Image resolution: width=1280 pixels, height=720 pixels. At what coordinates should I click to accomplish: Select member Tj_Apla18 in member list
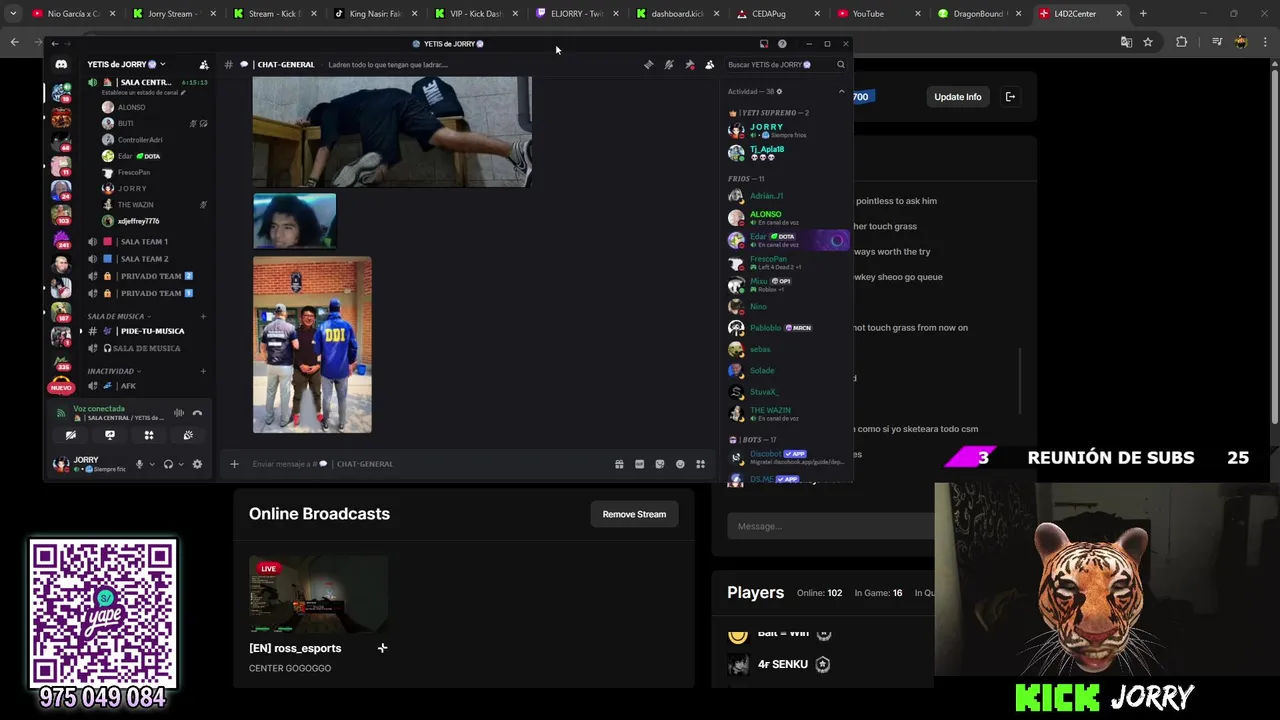coord(787,153)
